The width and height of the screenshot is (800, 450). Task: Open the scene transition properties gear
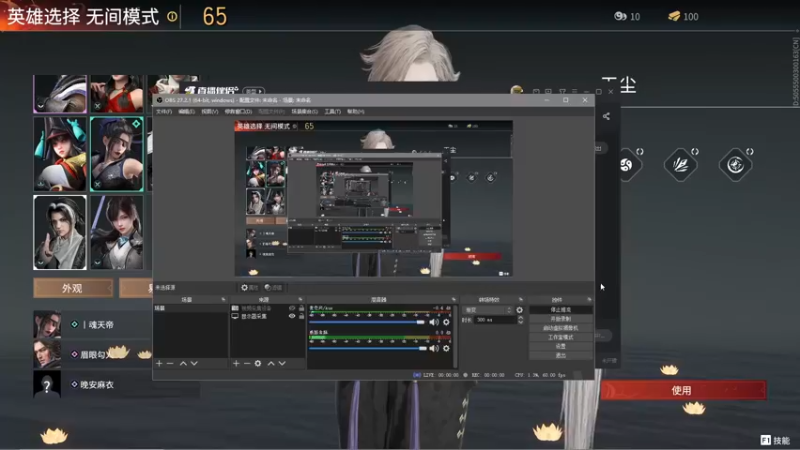pos(519,310)
